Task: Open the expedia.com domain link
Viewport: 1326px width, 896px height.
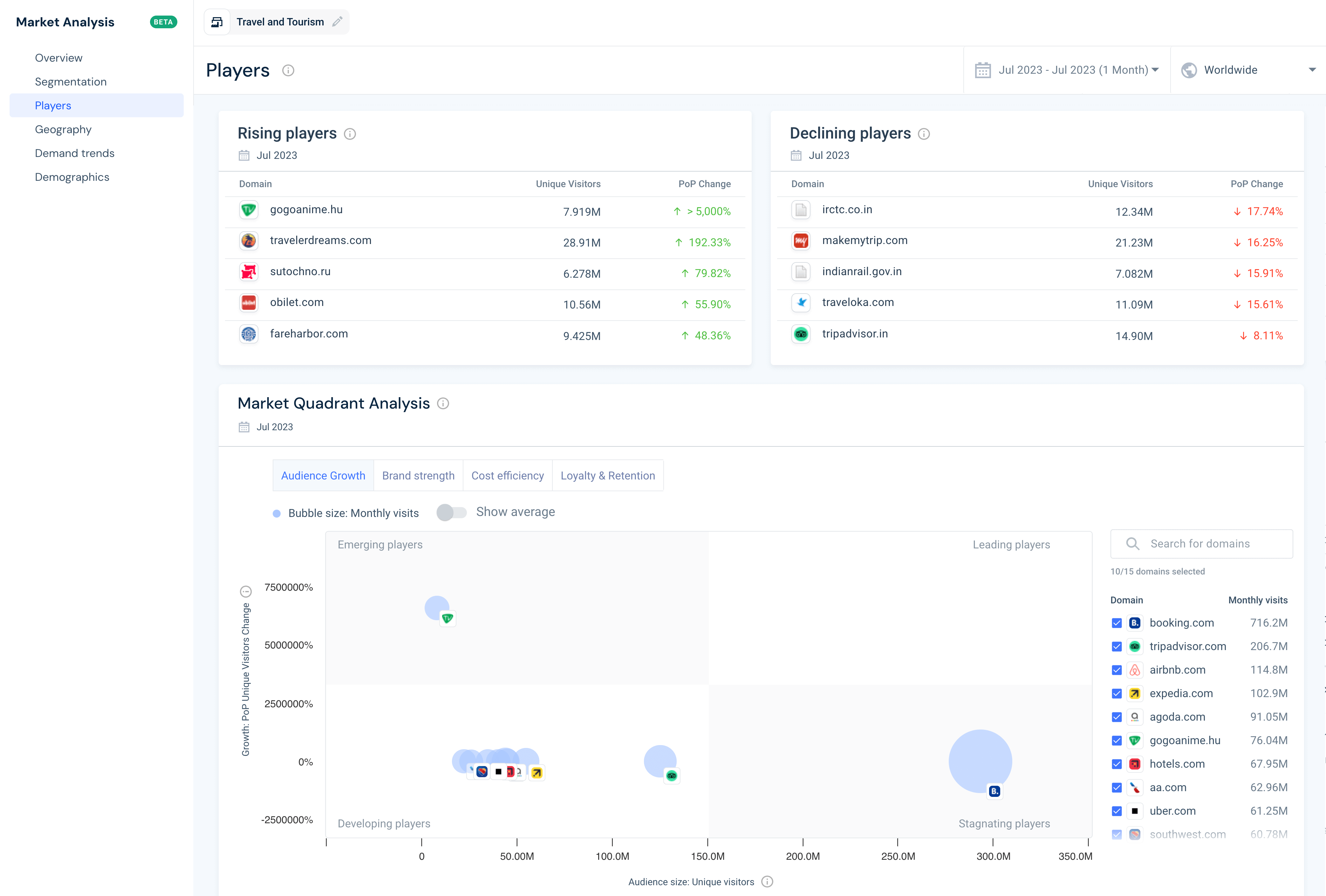Action: 1181,693
